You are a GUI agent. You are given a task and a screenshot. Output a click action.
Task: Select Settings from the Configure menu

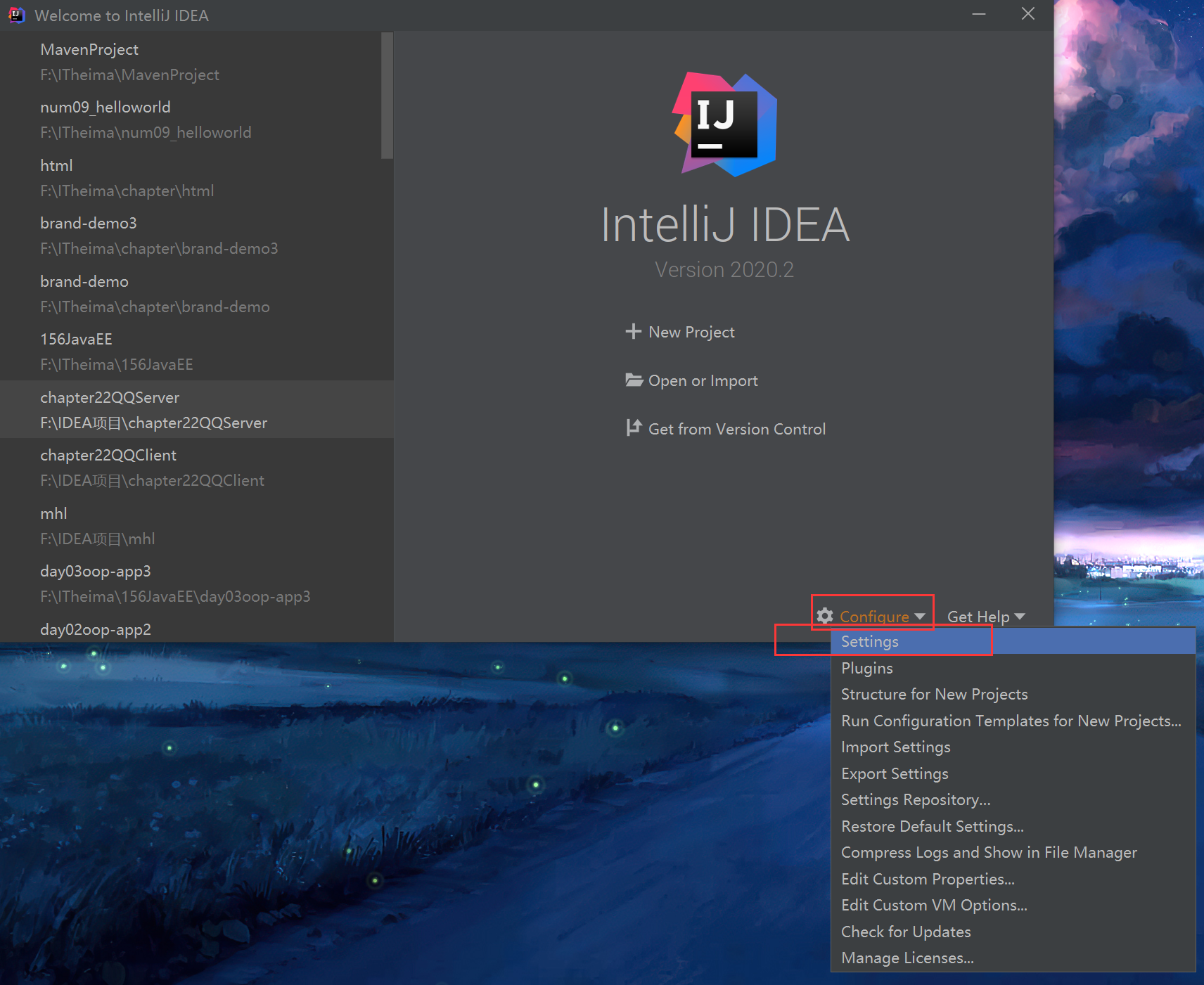[870, 641]
